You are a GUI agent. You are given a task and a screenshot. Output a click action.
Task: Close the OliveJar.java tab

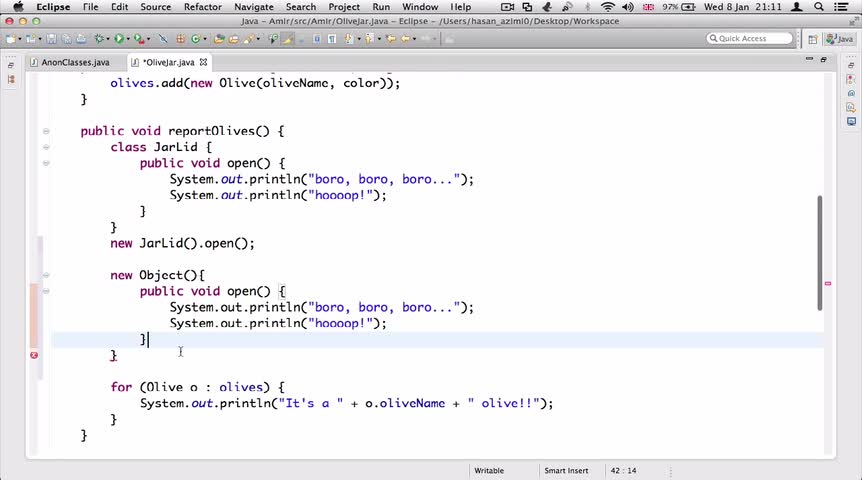203,62
